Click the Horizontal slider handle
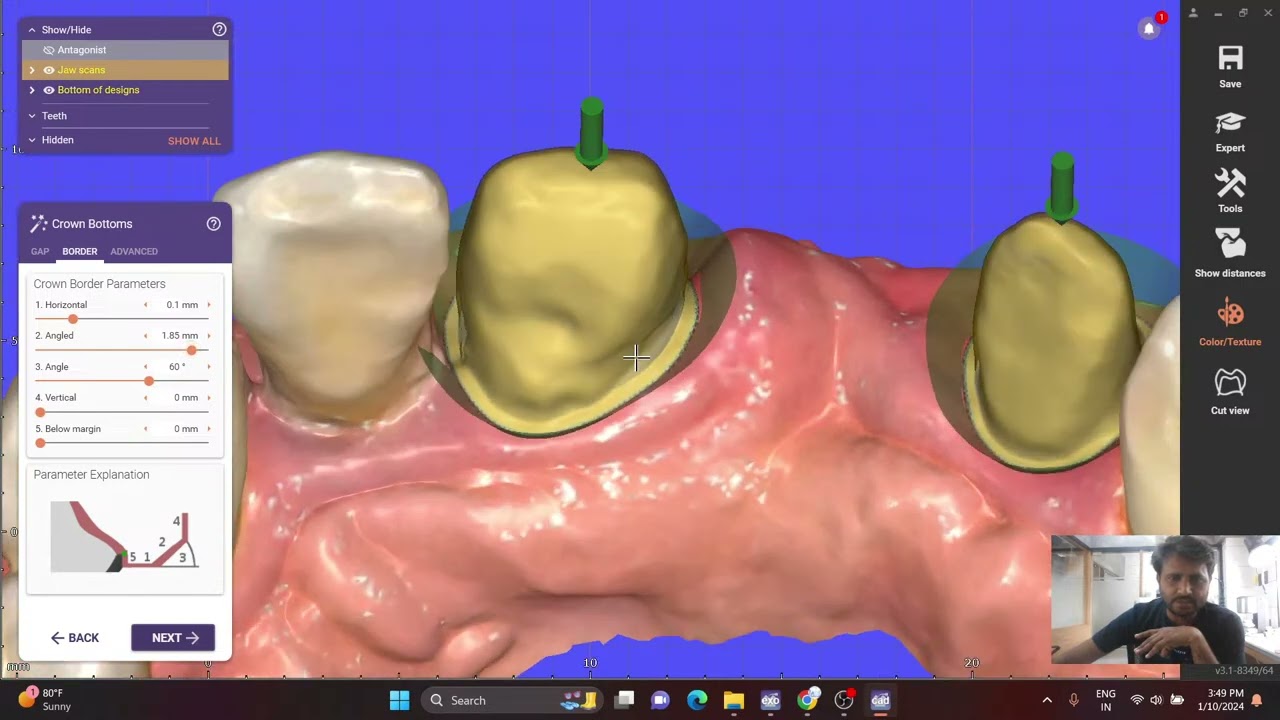Screen dimensions: 1280x720 tap(73, 319)
